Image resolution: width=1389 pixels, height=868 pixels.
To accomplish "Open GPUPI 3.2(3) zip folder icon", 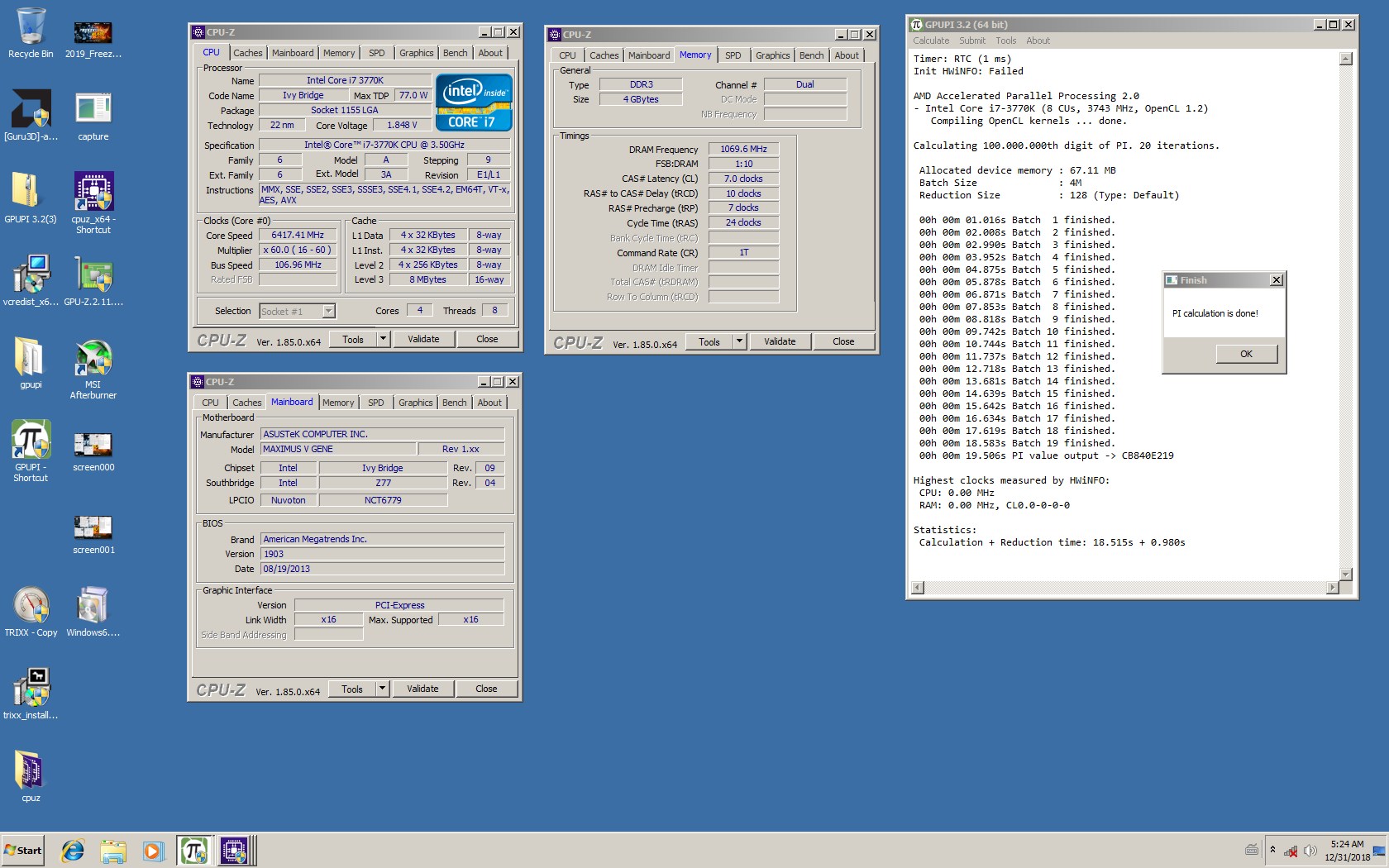I will pyautogui.click(x=31, y=198).
